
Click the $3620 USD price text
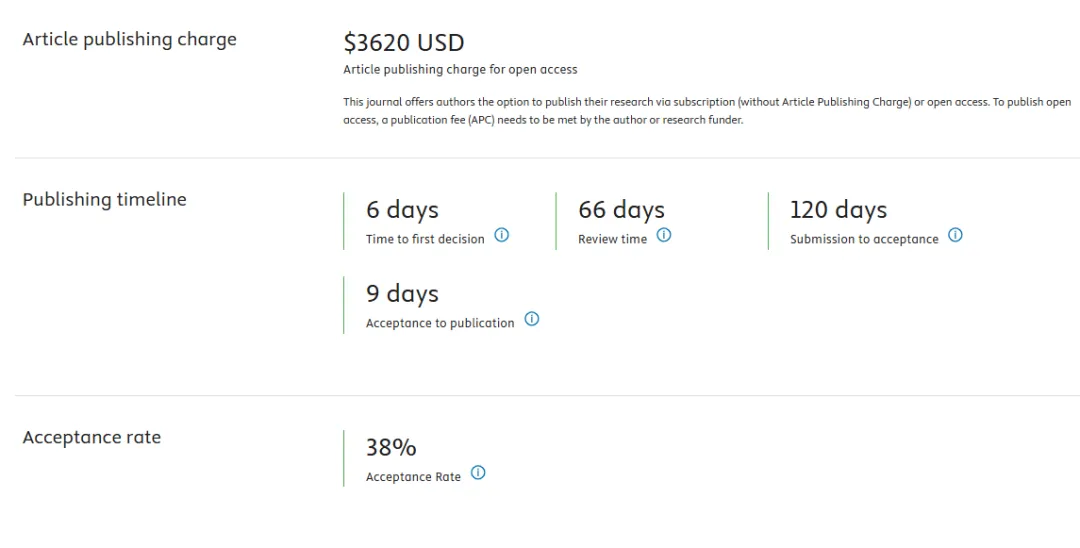pyautogui.click(x=404, y=43)
